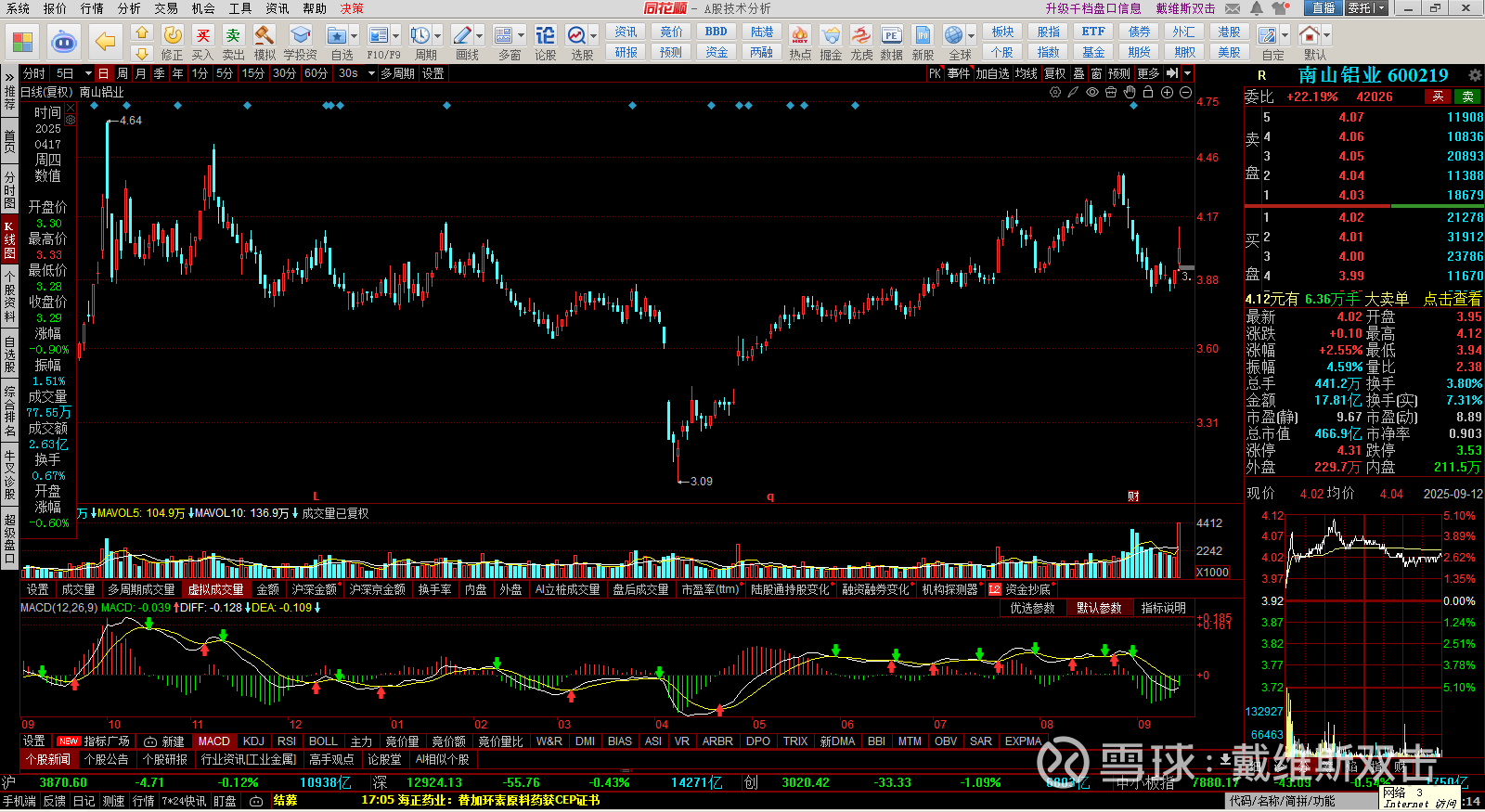Screen dimensions: 1485x812
Task: Click scrolling news headline about 海正药业
Action: coord(480,800)
